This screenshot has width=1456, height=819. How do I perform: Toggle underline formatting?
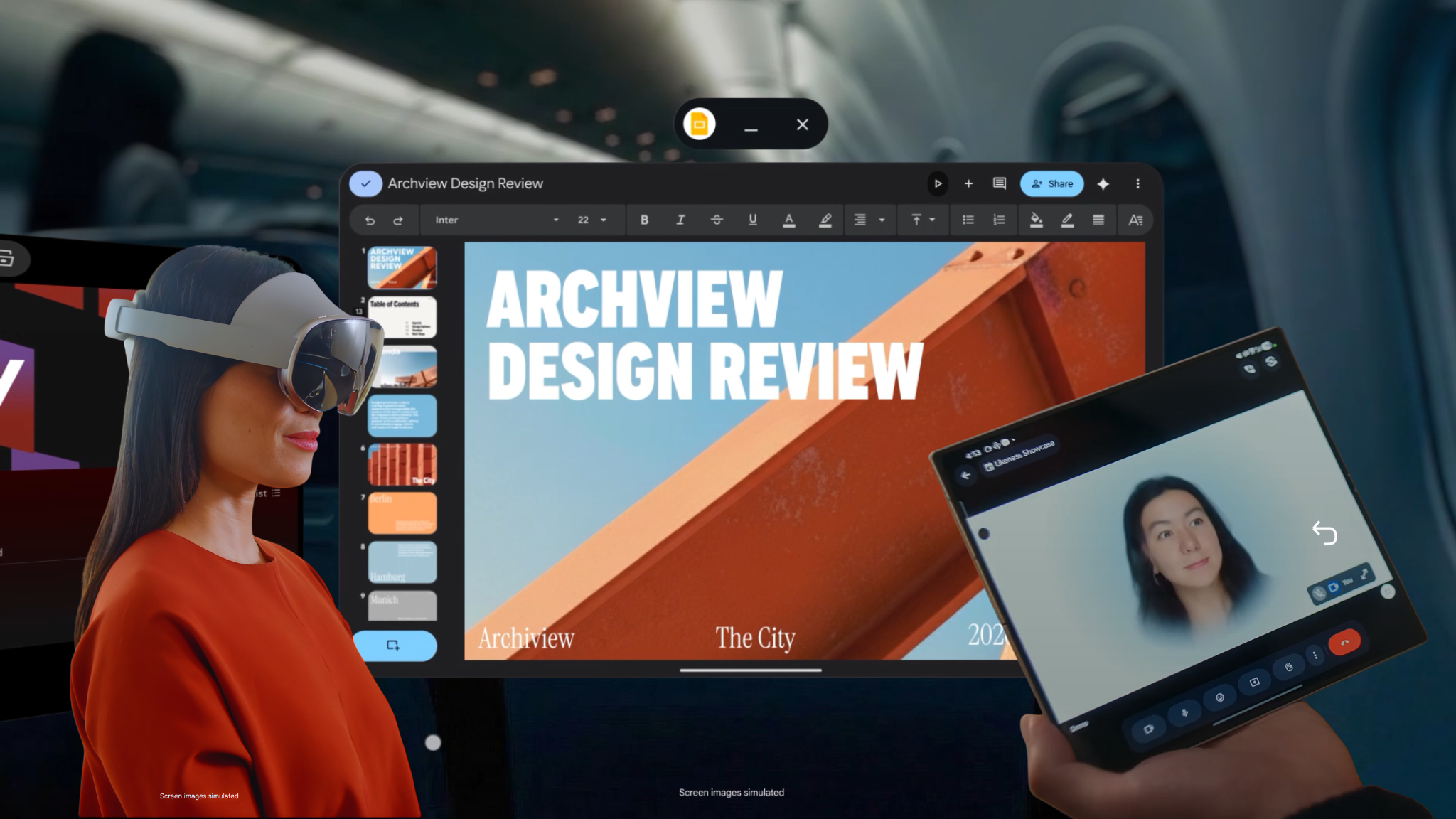click(752, 220)
